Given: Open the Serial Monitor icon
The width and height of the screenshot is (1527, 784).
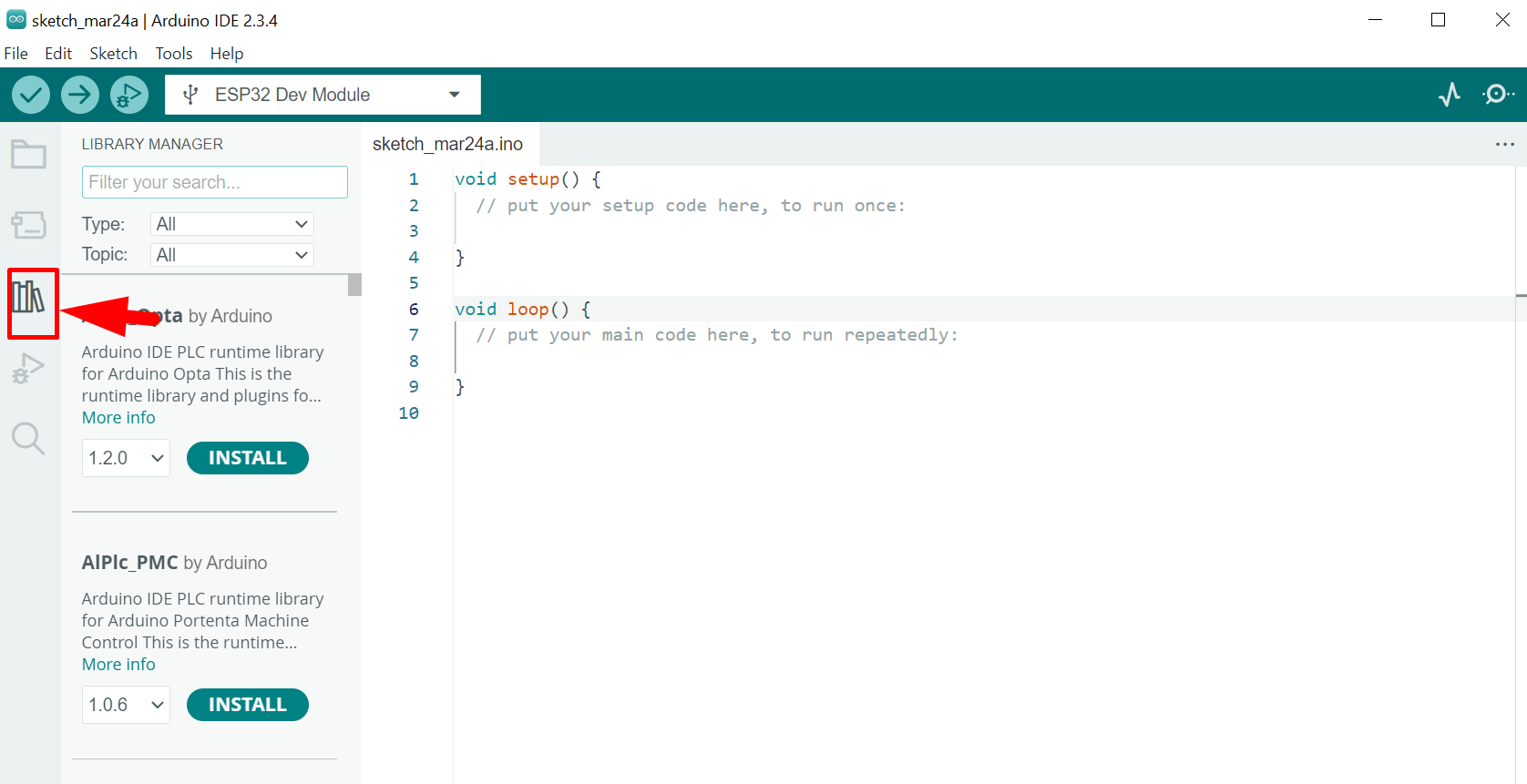Looking at the screenshot, I should pyautogui.click(x=1498, y=95).
